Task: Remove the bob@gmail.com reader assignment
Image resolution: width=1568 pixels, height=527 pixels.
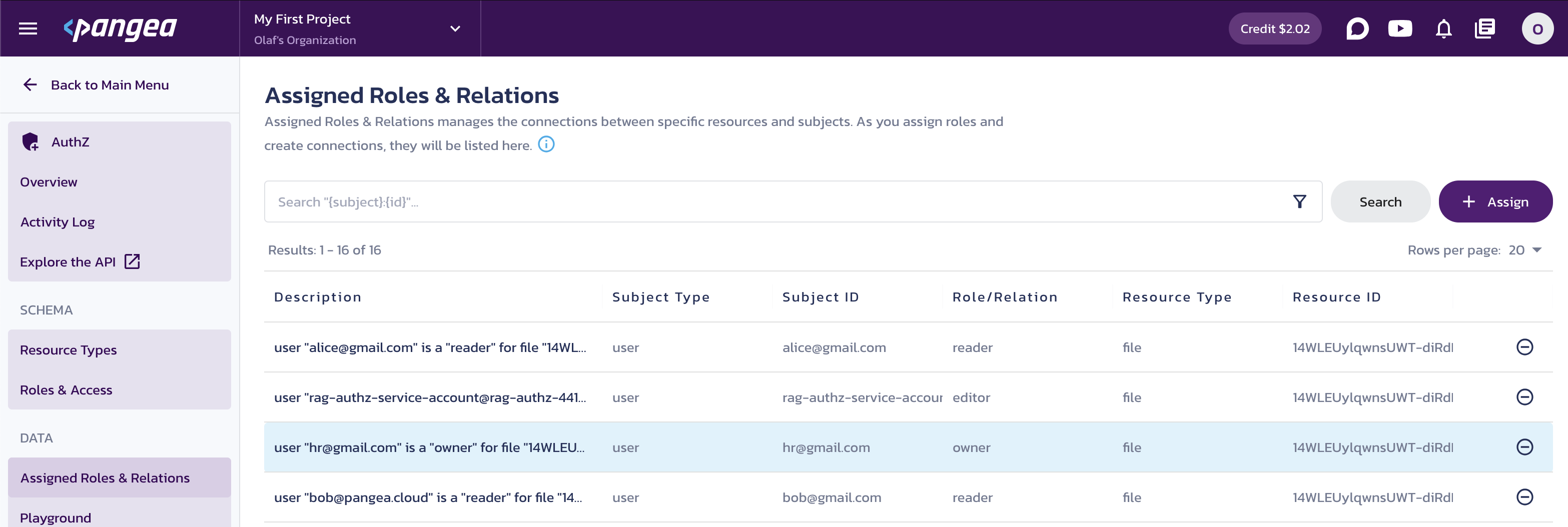Action: pyautogui.click(x=1524, y=496)
